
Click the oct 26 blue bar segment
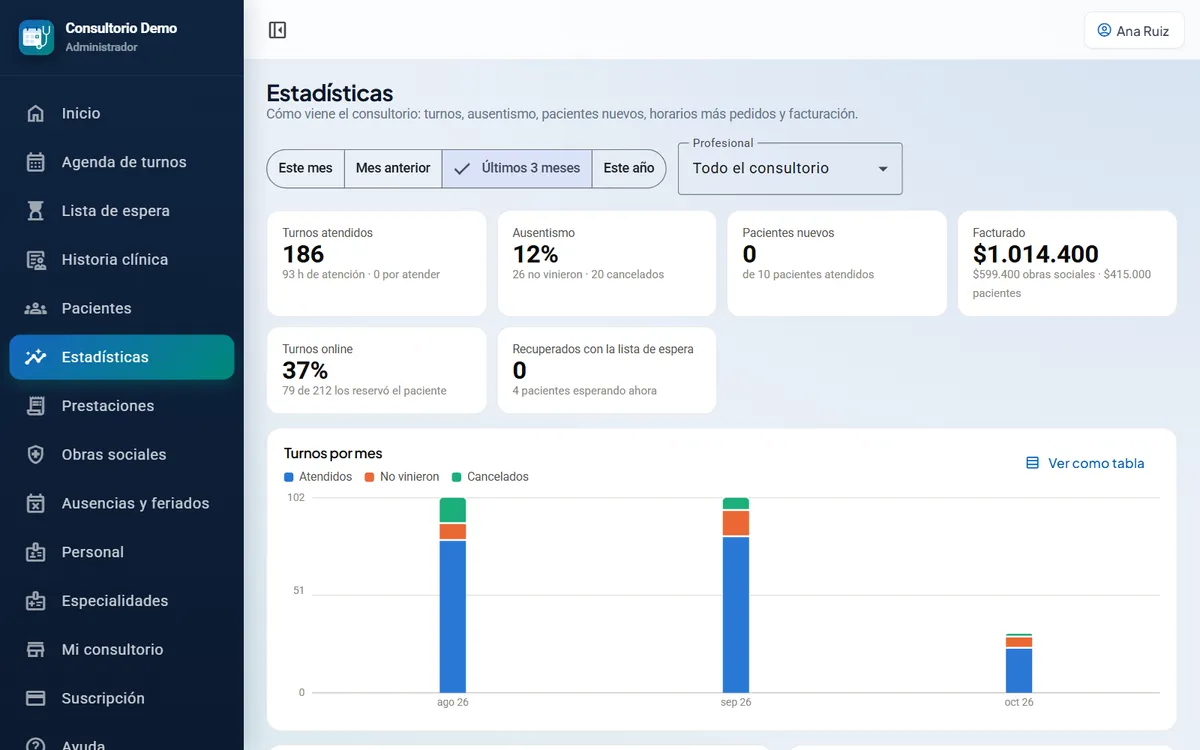[x=1019, y=671]
